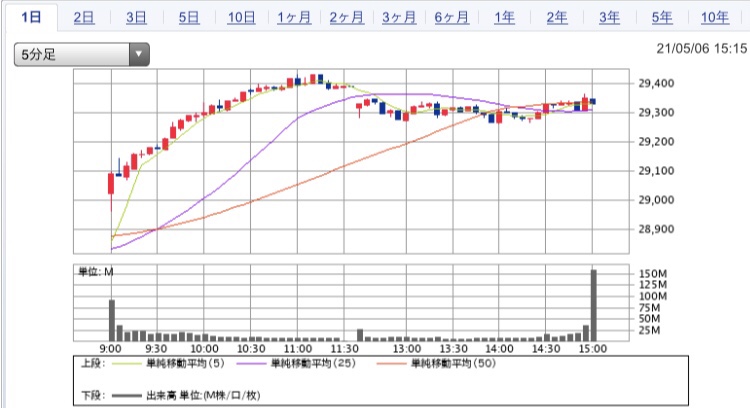The width and height of the screenshot is (750, 408).
Task: Switch to the 6ヶ月 period tab
Action: pos(452,18)
